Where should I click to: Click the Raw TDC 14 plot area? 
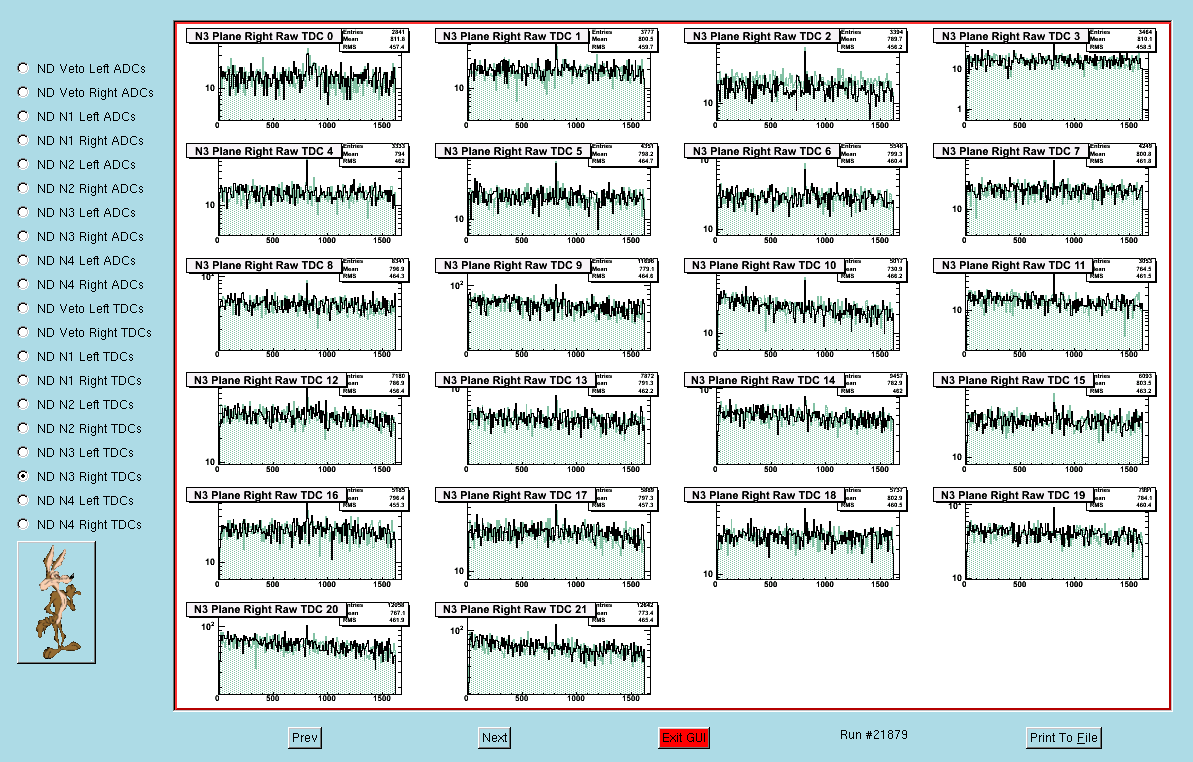(x=806, y=426)
